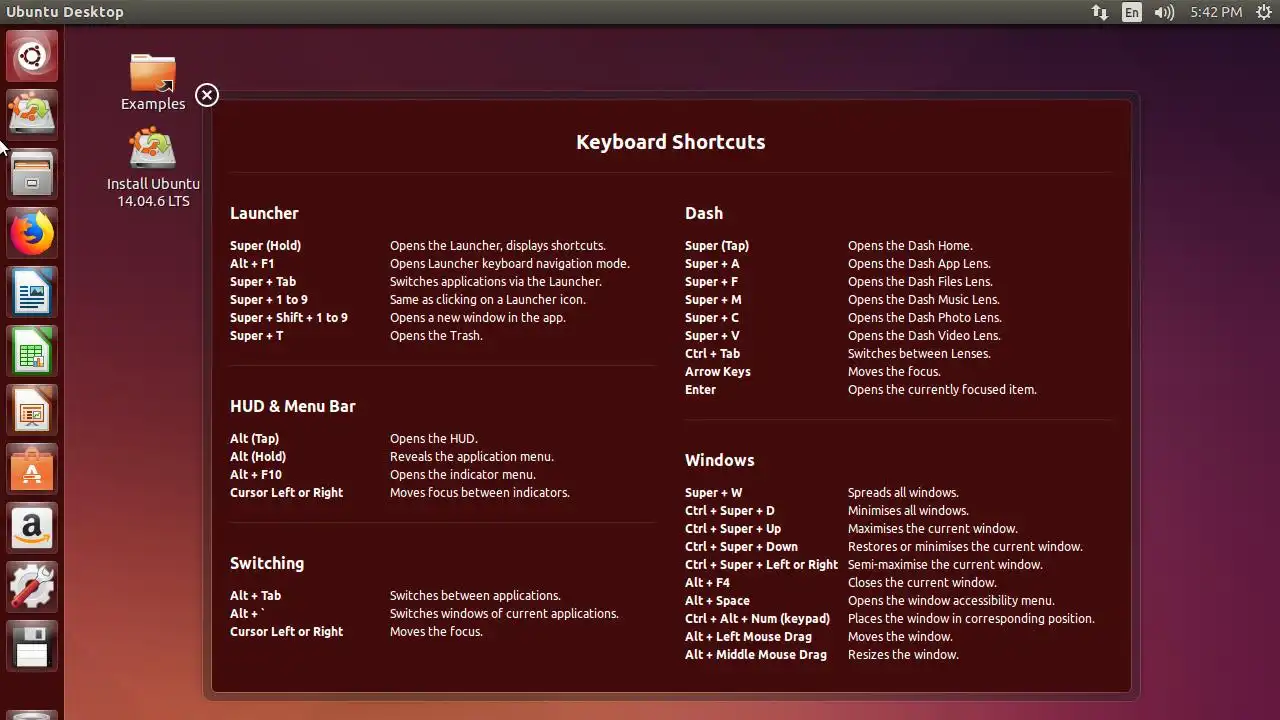Click the Keyboard Shortcuts heading

[670, 142]
